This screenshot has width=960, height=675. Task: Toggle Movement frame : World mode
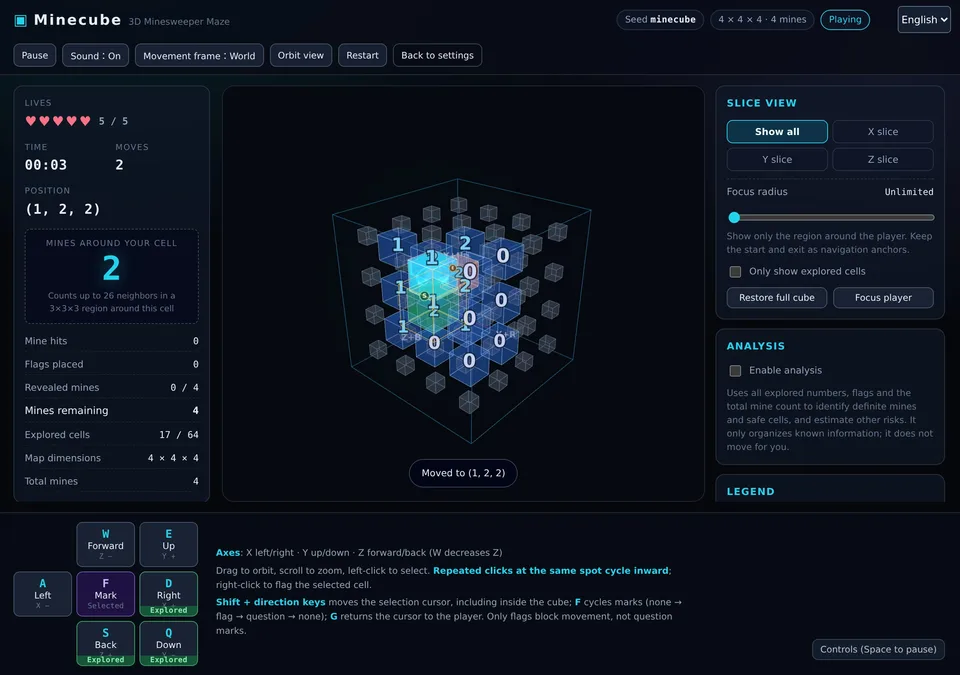199,55
